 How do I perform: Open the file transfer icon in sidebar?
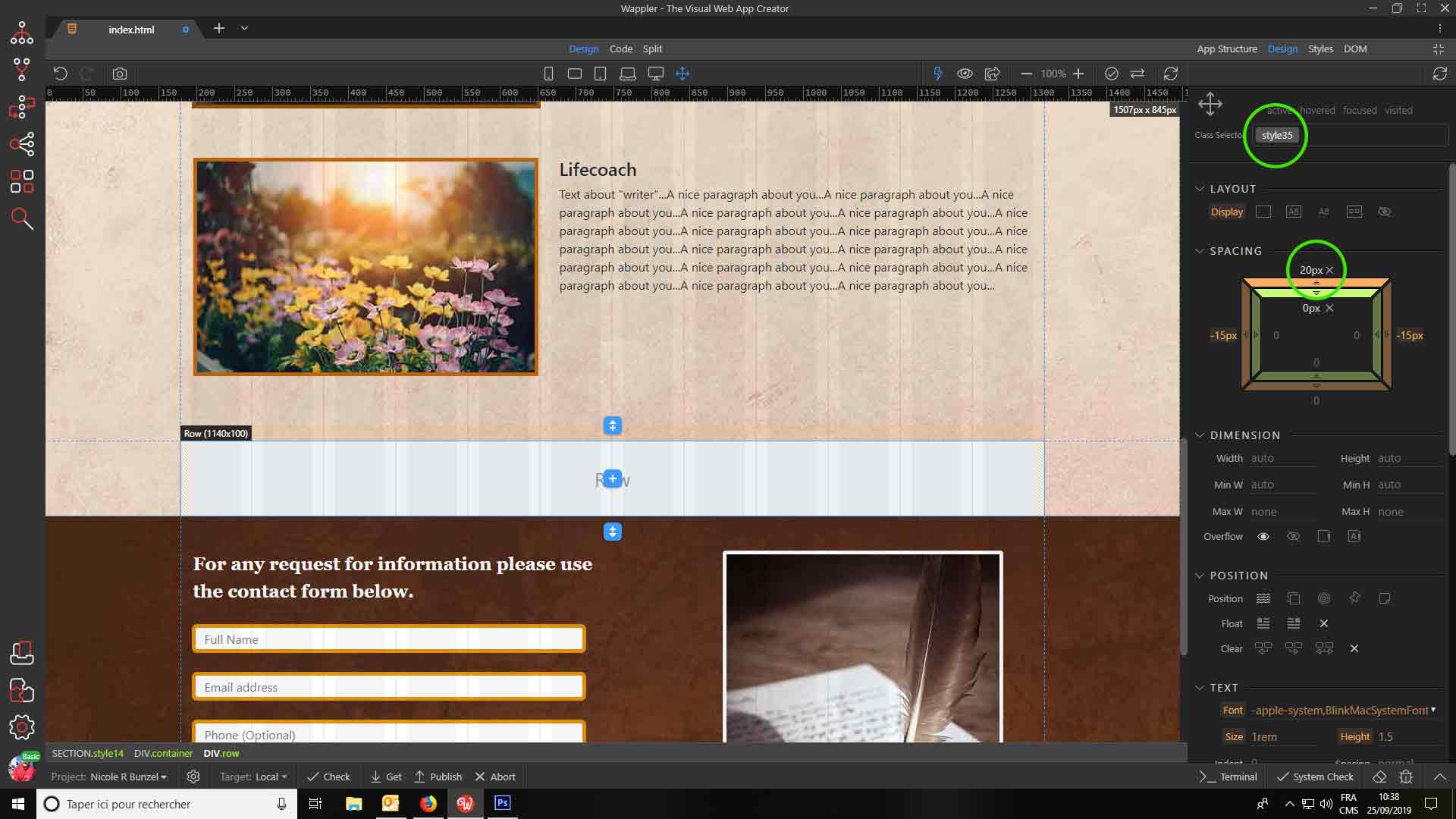(22, 690)
